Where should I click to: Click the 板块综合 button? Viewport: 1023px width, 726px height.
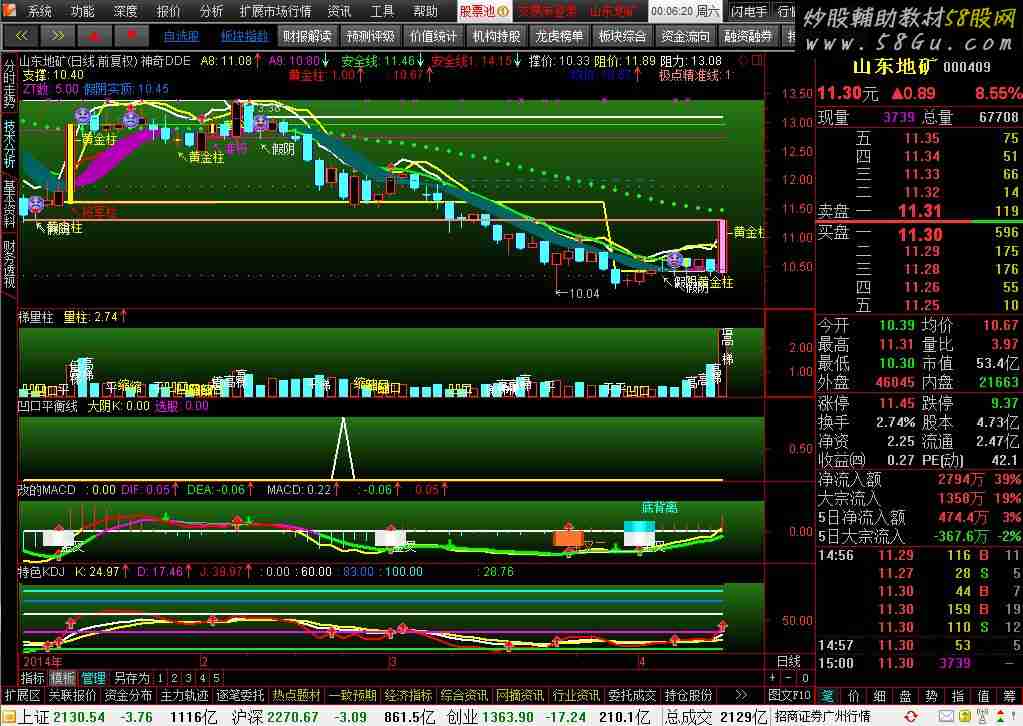[622, 36]
